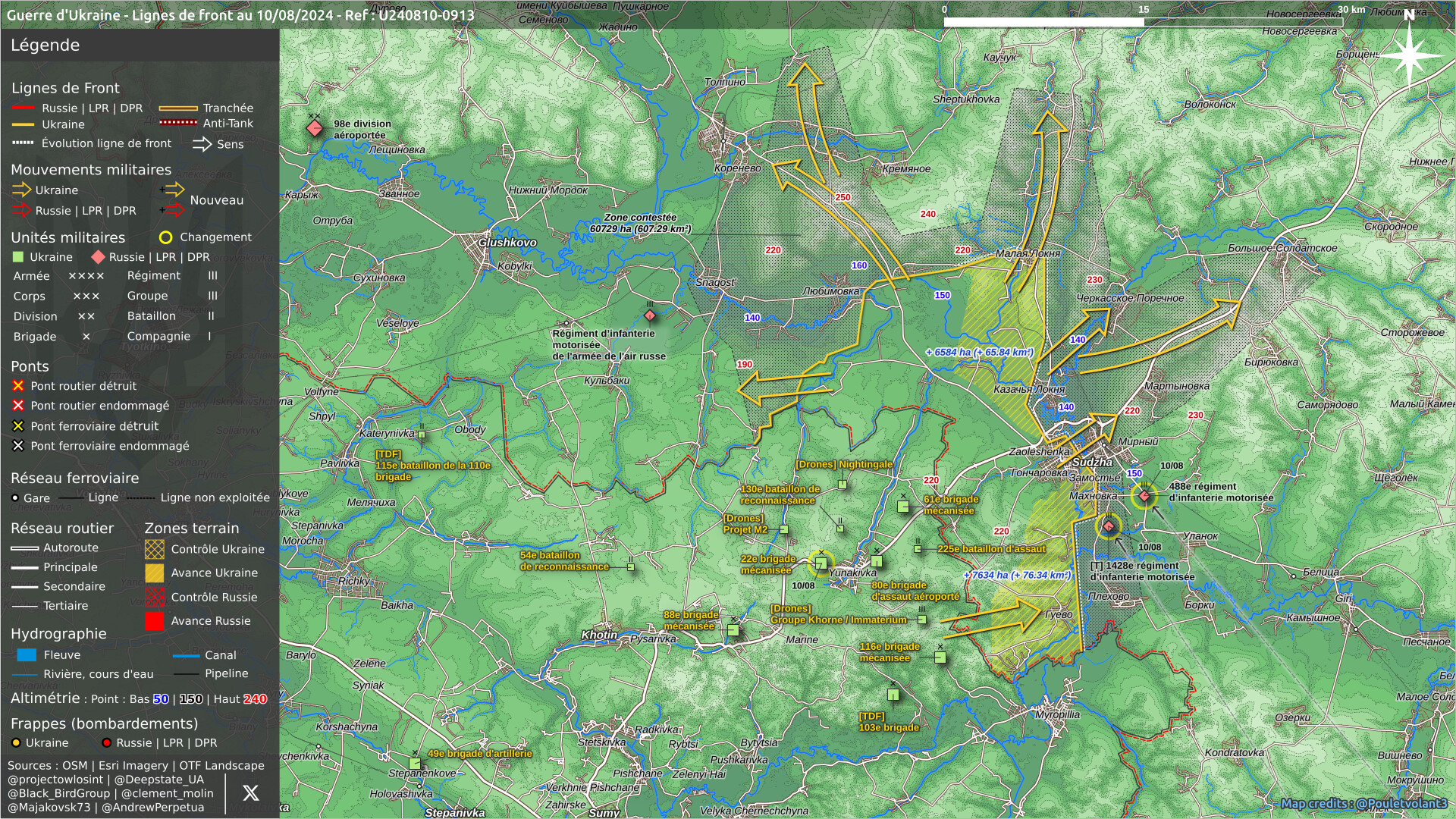Click the Glushkovo town label
The height and width of the screenshot is (819, 1456).
pyautogui.click(x=507, y=243)
